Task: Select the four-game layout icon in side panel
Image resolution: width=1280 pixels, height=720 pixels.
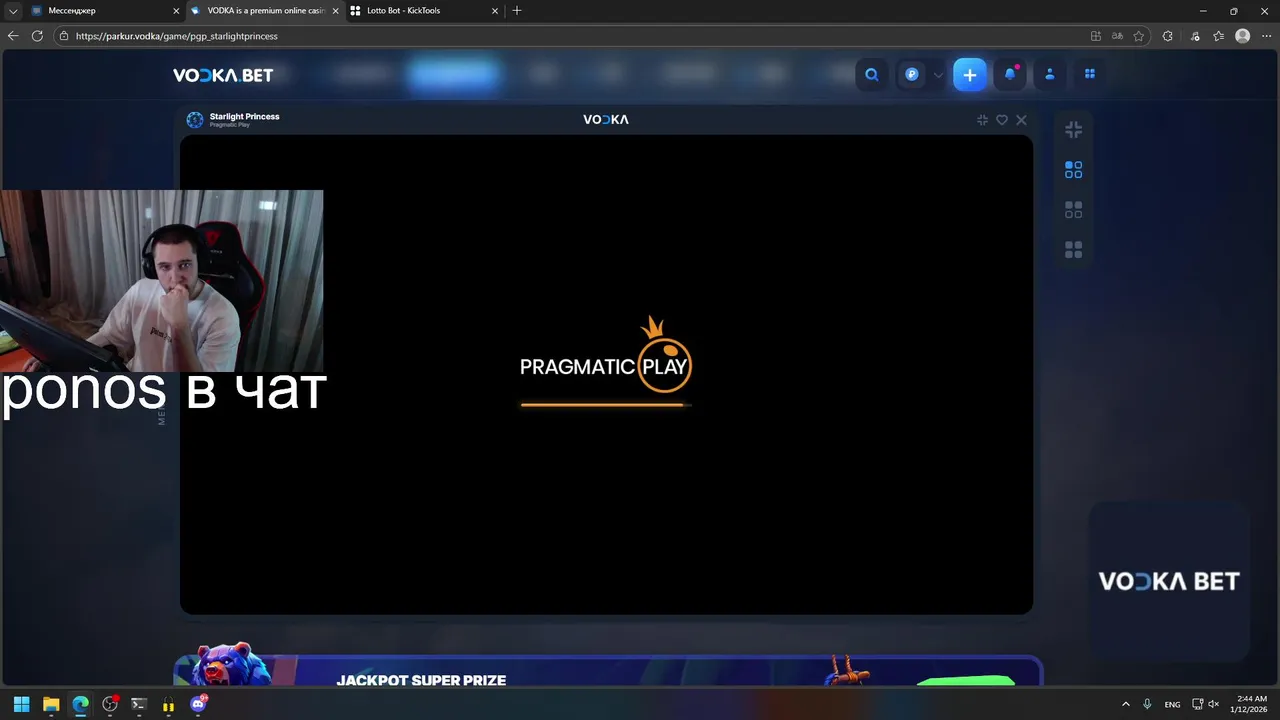Action: click(1073, 250)
